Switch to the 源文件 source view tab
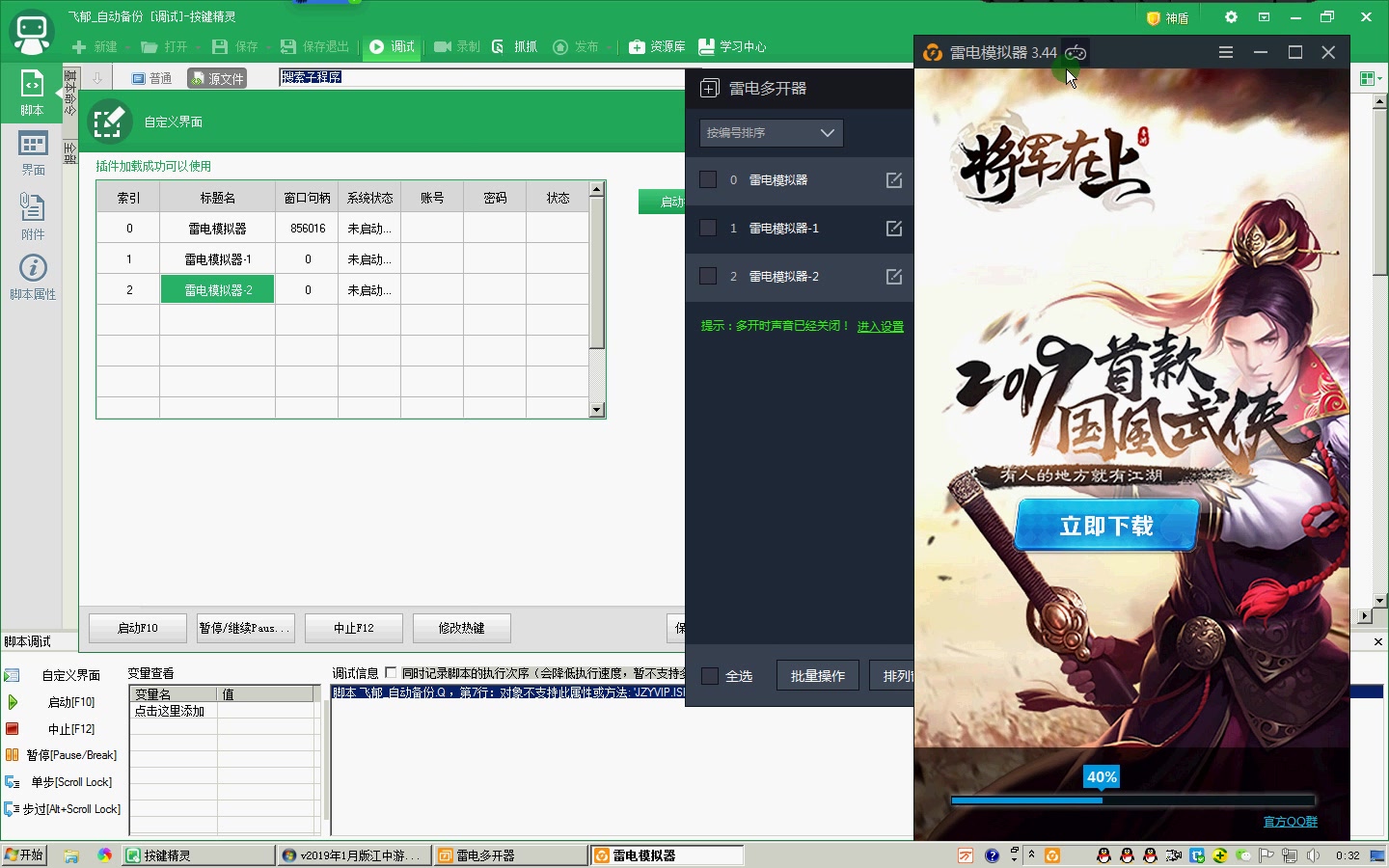This screenshot has height=868, width=1389. [217, 78]
